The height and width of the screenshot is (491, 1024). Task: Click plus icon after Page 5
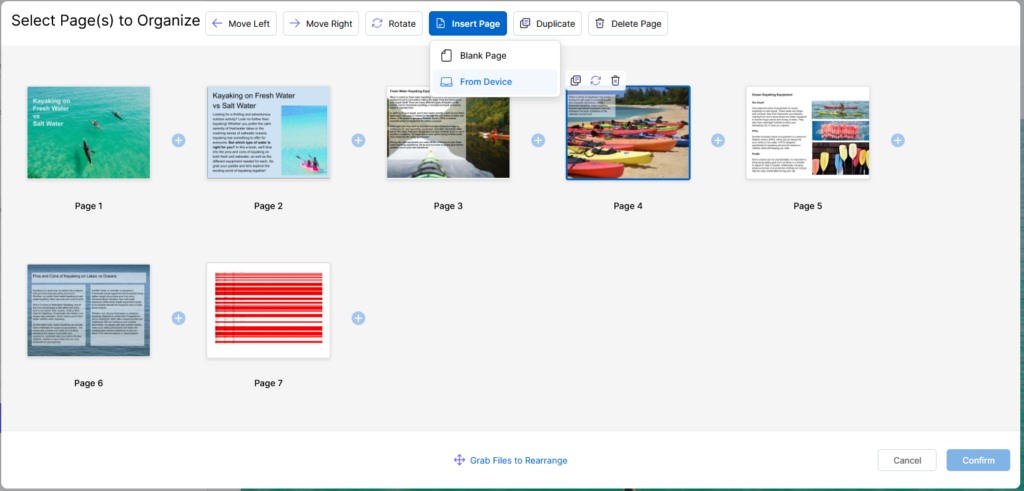tap(898, 140)
